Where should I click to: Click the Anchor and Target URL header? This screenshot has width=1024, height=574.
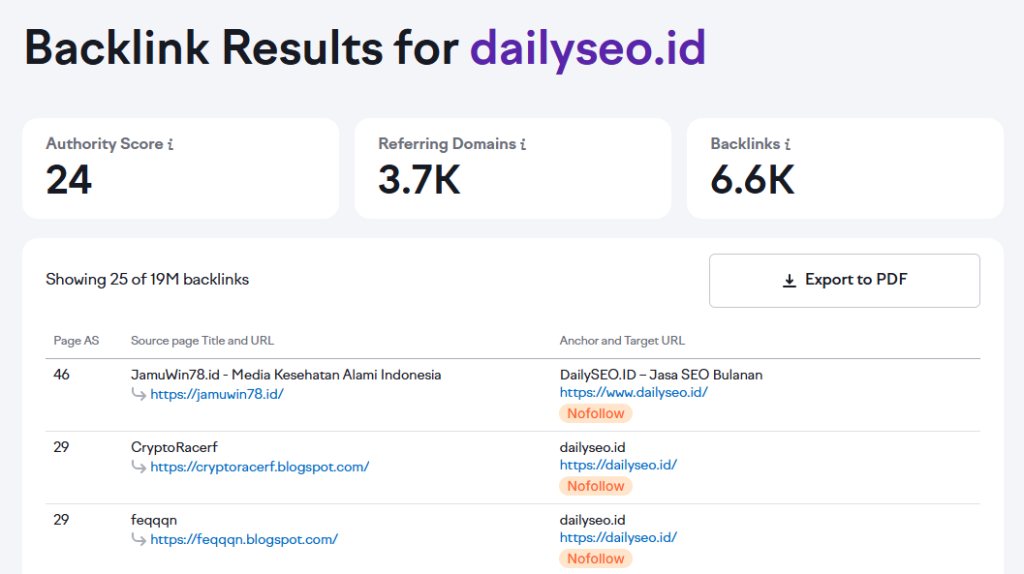(622, 341)
